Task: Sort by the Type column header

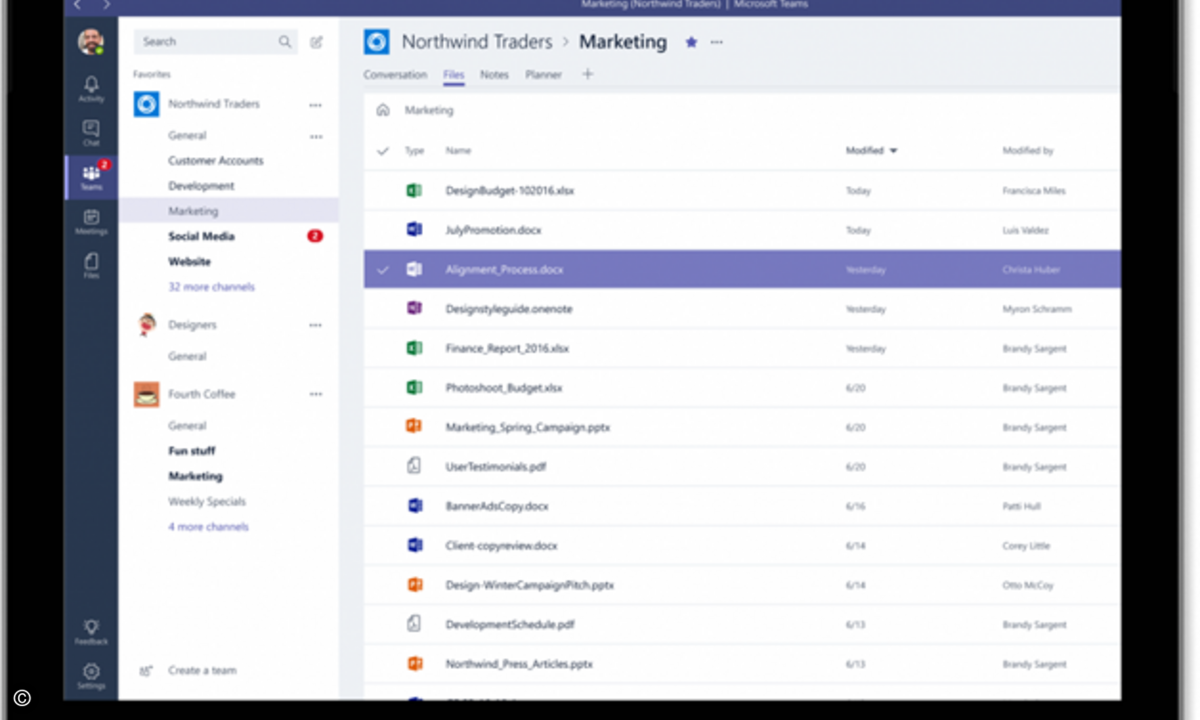Action: 414,151
